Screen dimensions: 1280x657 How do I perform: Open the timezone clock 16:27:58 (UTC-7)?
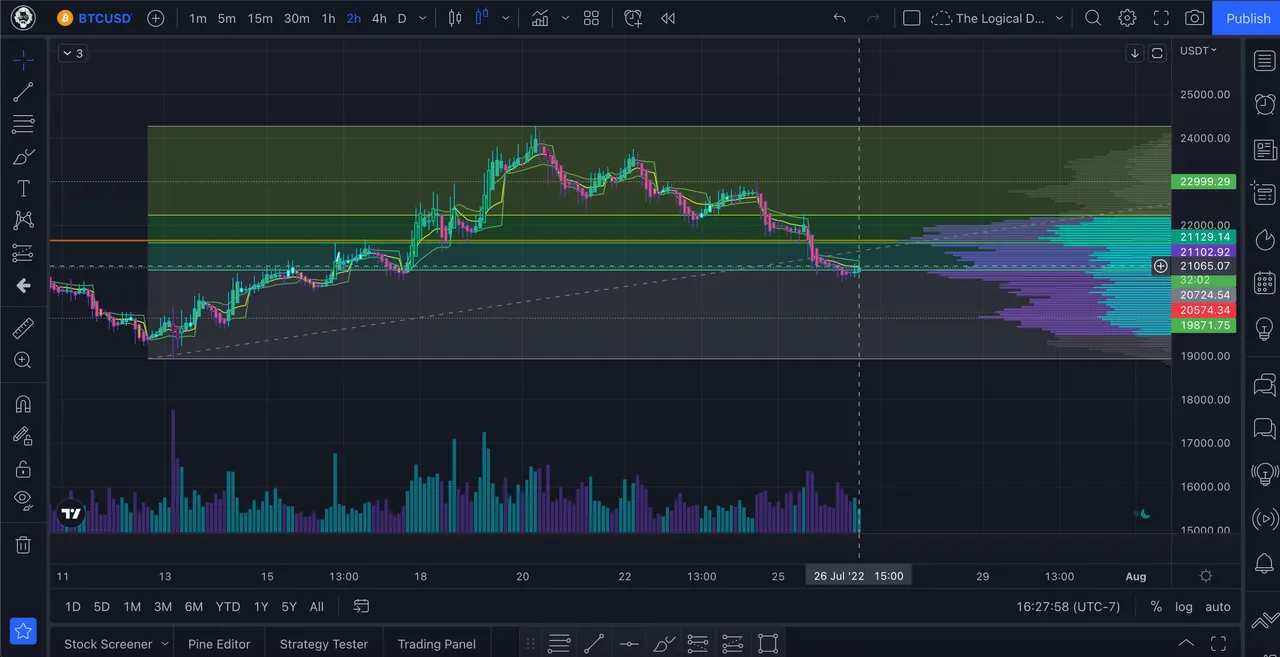click(1068, 606)
